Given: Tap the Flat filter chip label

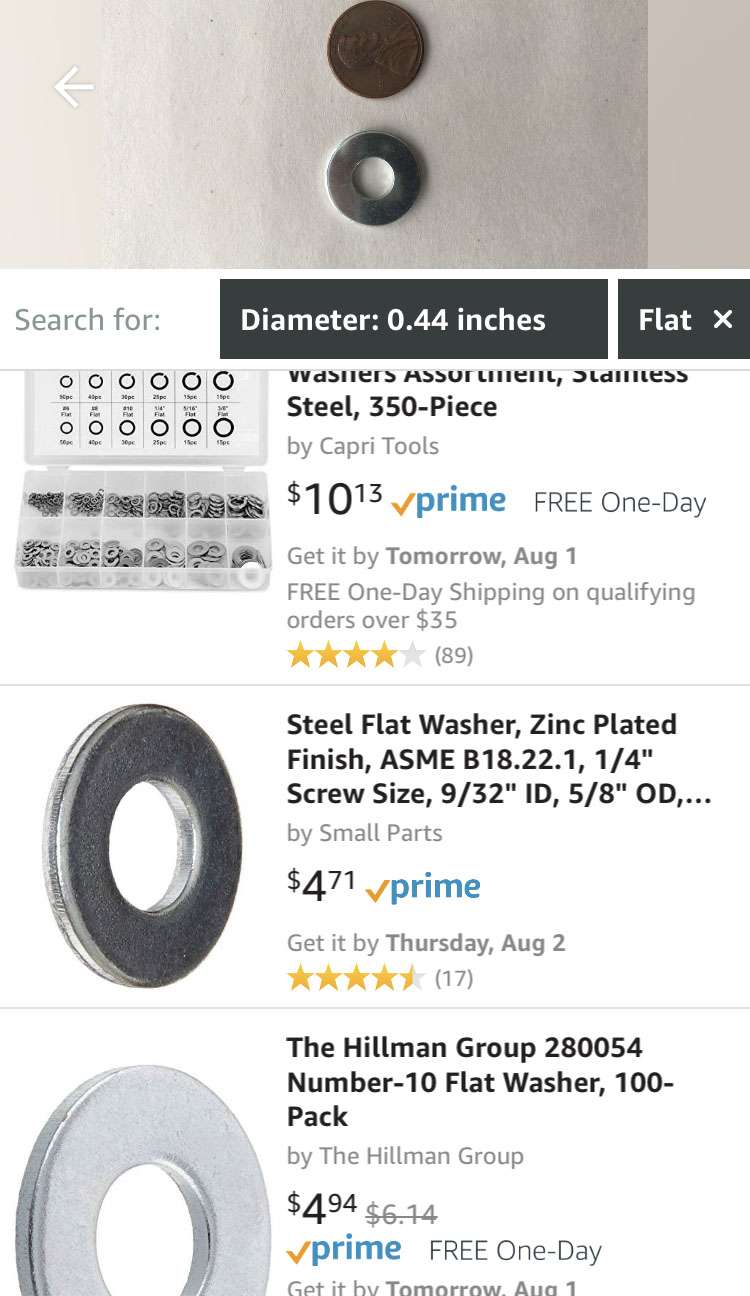Looking at the screenshot, I should 665,319.
